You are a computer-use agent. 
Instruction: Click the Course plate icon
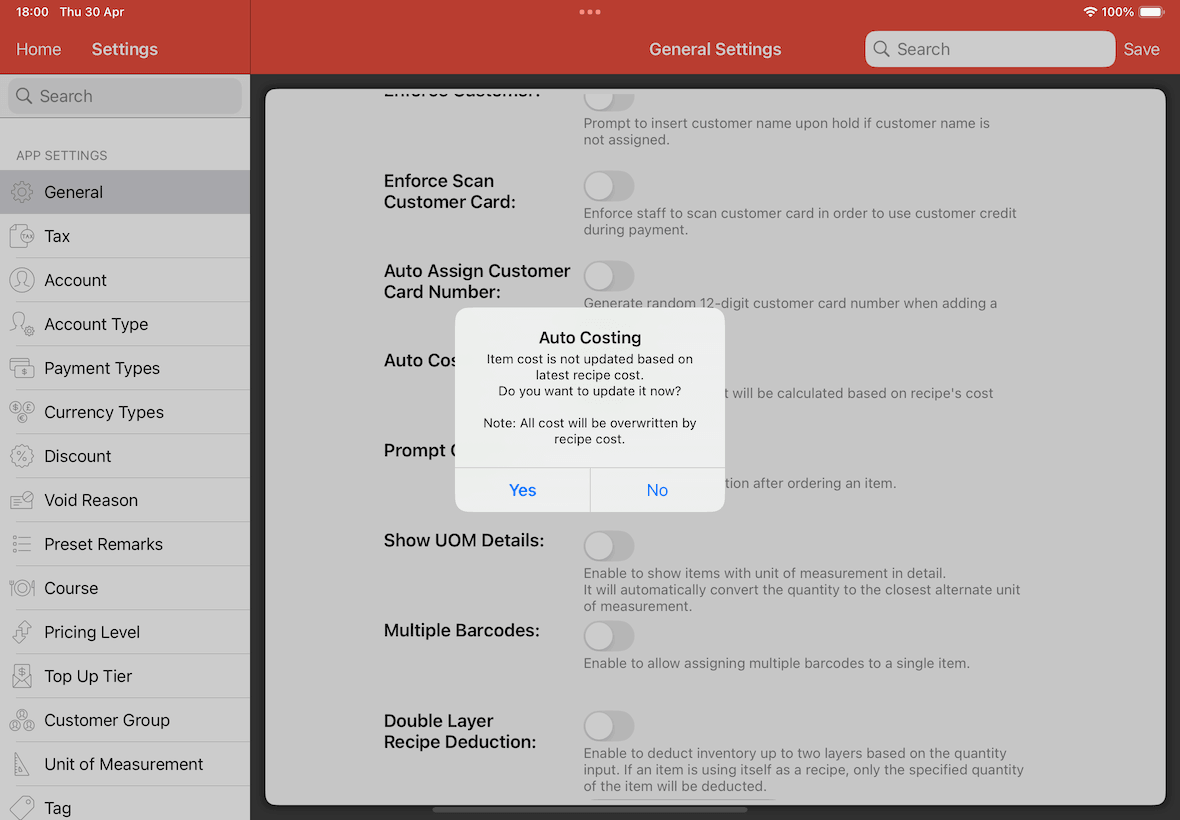coord(22,588)
